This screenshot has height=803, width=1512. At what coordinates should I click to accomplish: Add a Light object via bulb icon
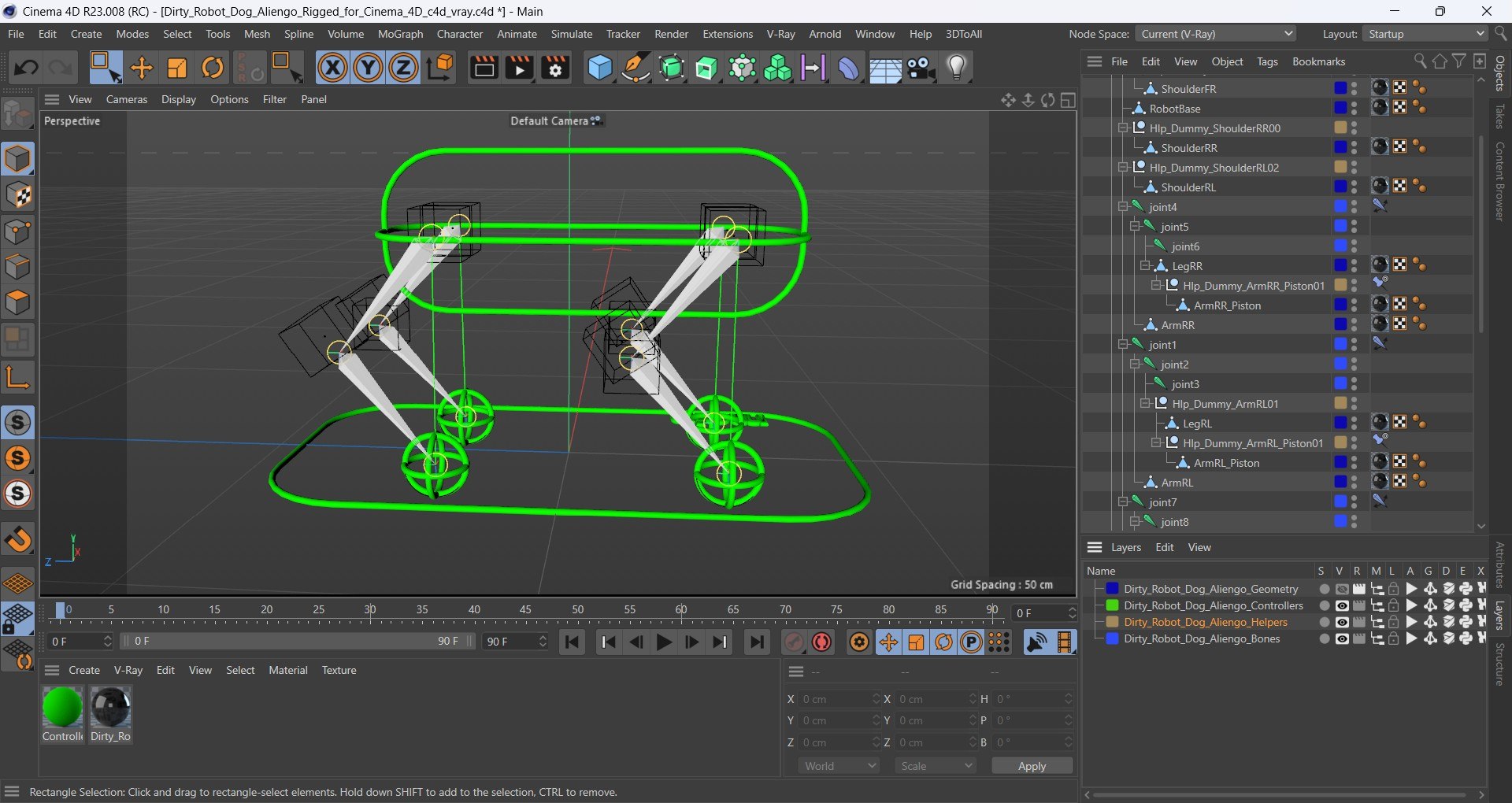(x=957, y=68)
